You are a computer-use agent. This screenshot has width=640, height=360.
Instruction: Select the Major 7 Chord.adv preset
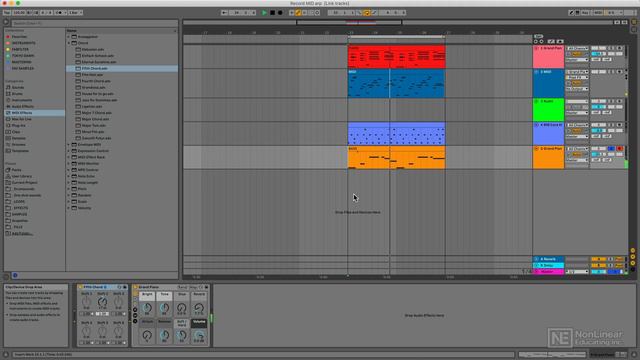[122, 113]
